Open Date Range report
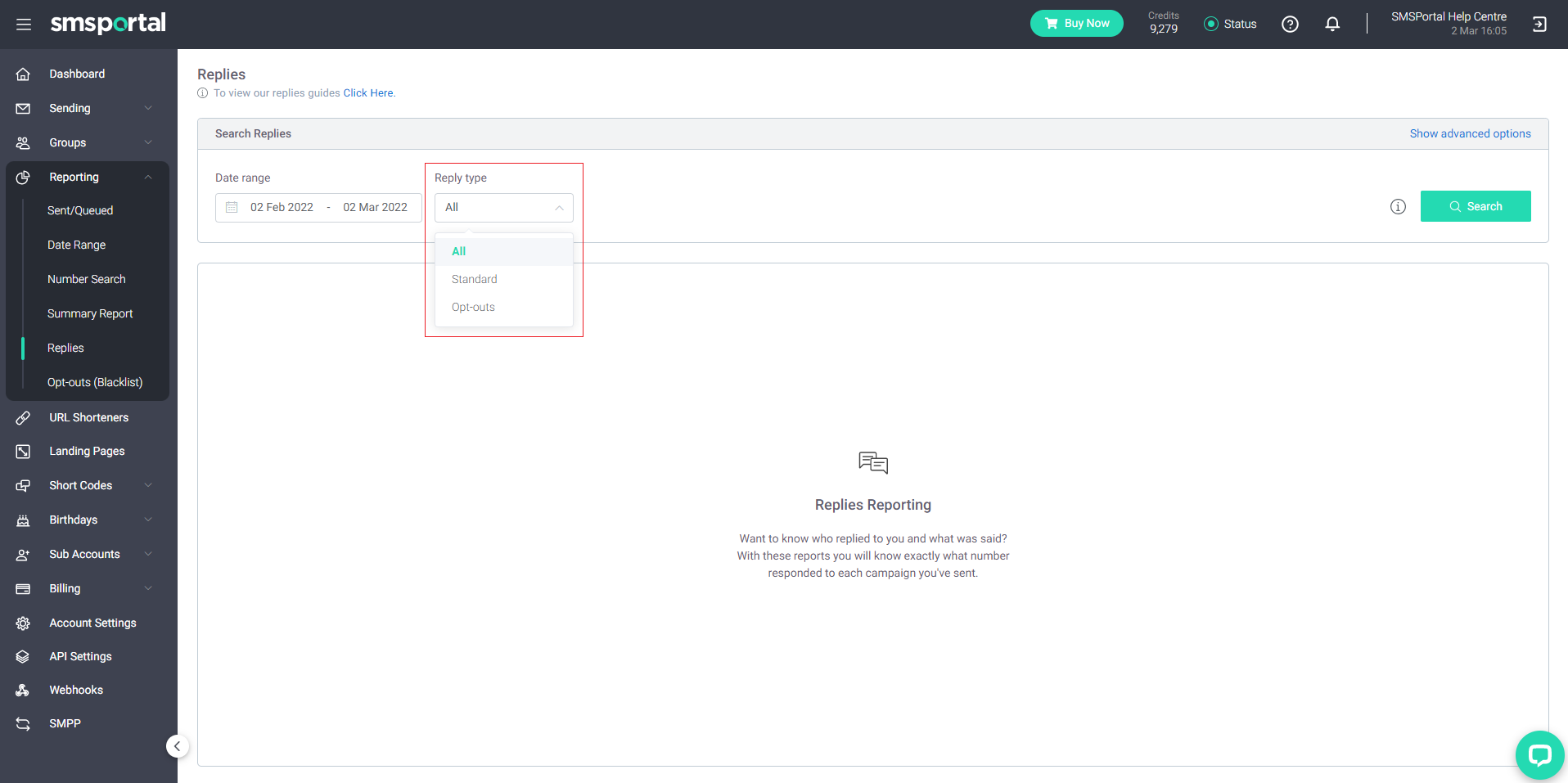Image resolution: width=1568 pixels, height=783 pixels. click(76, 245)
